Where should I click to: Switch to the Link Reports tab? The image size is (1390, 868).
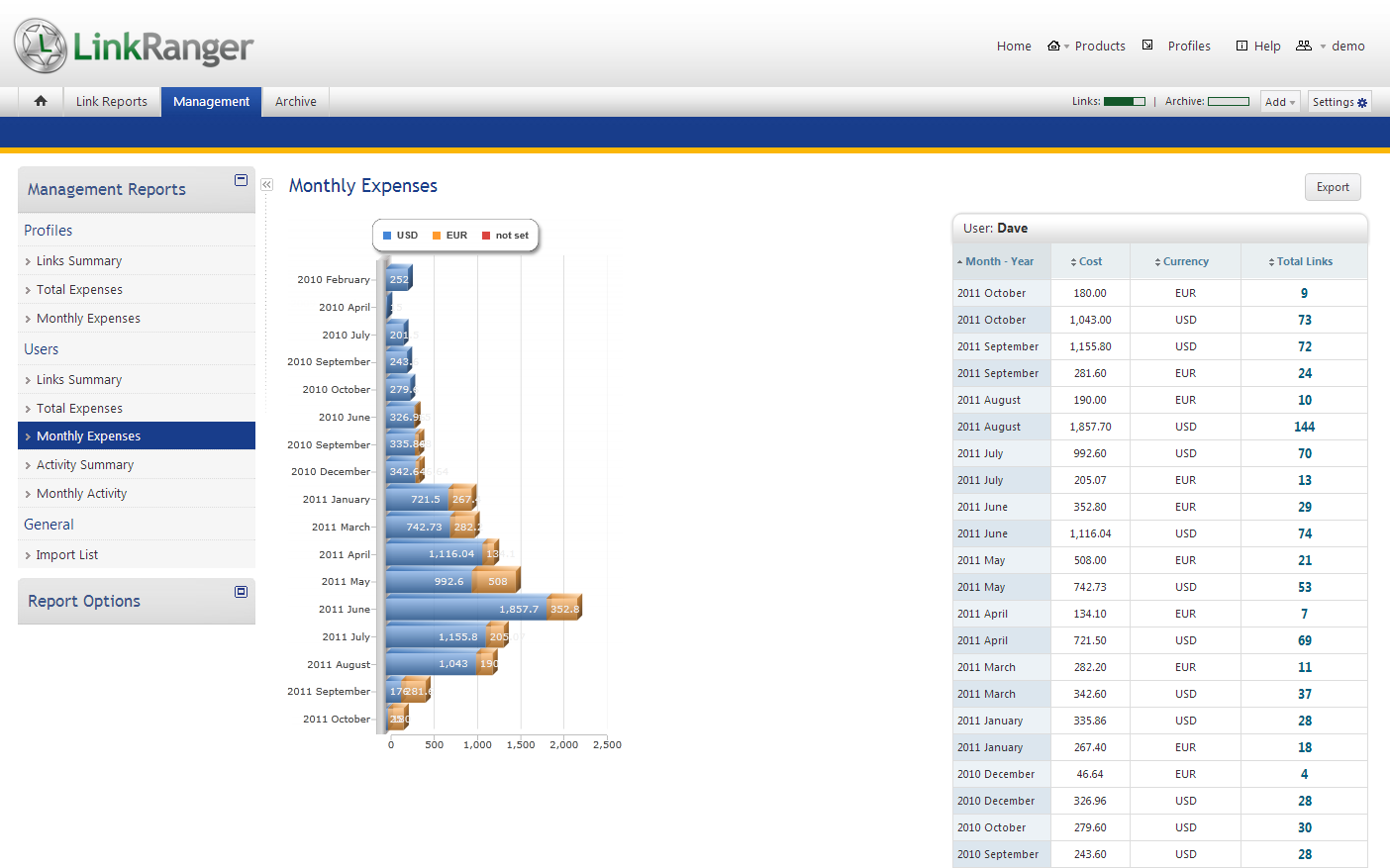pos(112,102)
